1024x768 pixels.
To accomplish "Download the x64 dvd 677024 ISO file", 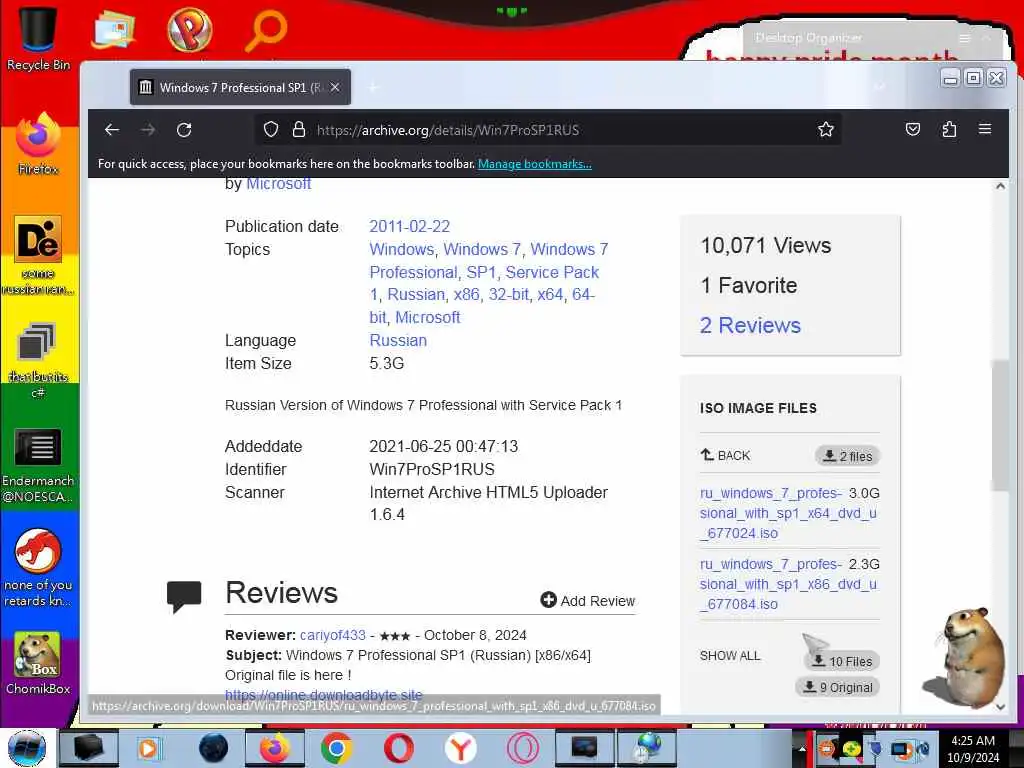I will pyautogui.click(x=788, y=513).
